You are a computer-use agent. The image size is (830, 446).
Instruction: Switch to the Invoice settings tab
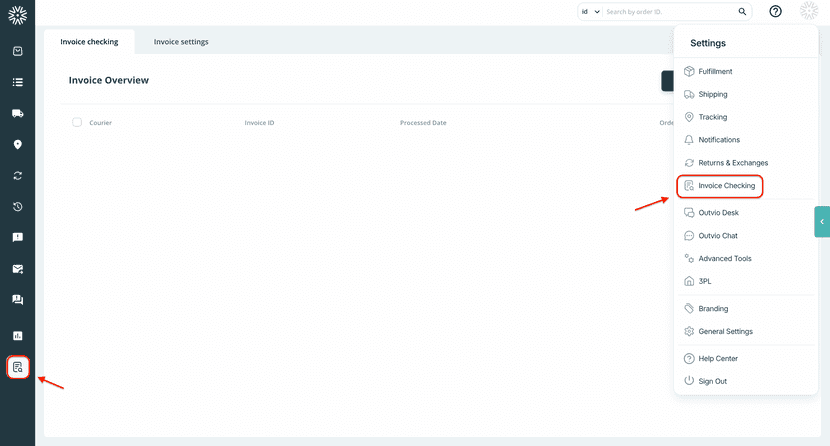(181, 42)
